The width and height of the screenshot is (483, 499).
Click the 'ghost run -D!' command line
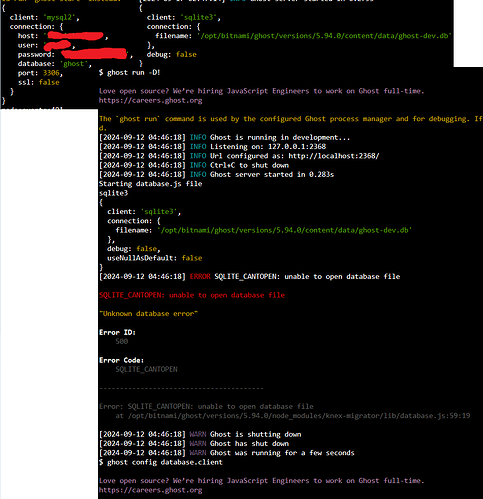click(x=130, y=72)
